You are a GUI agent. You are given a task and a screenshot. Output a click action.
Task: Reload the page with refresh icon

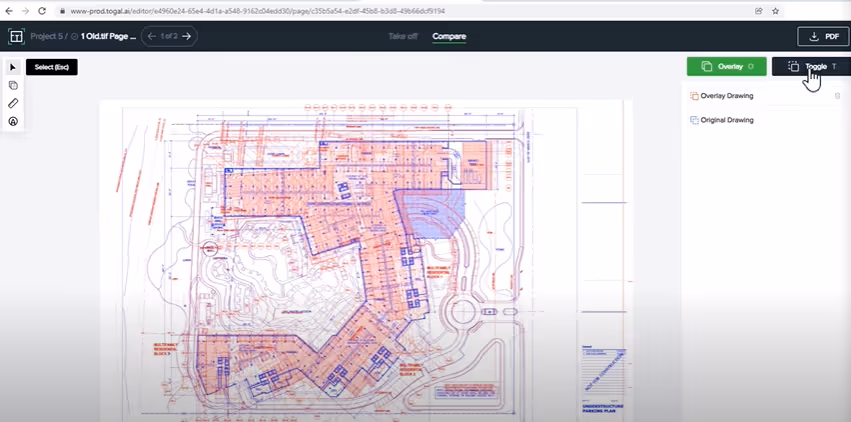click(42, 11)
